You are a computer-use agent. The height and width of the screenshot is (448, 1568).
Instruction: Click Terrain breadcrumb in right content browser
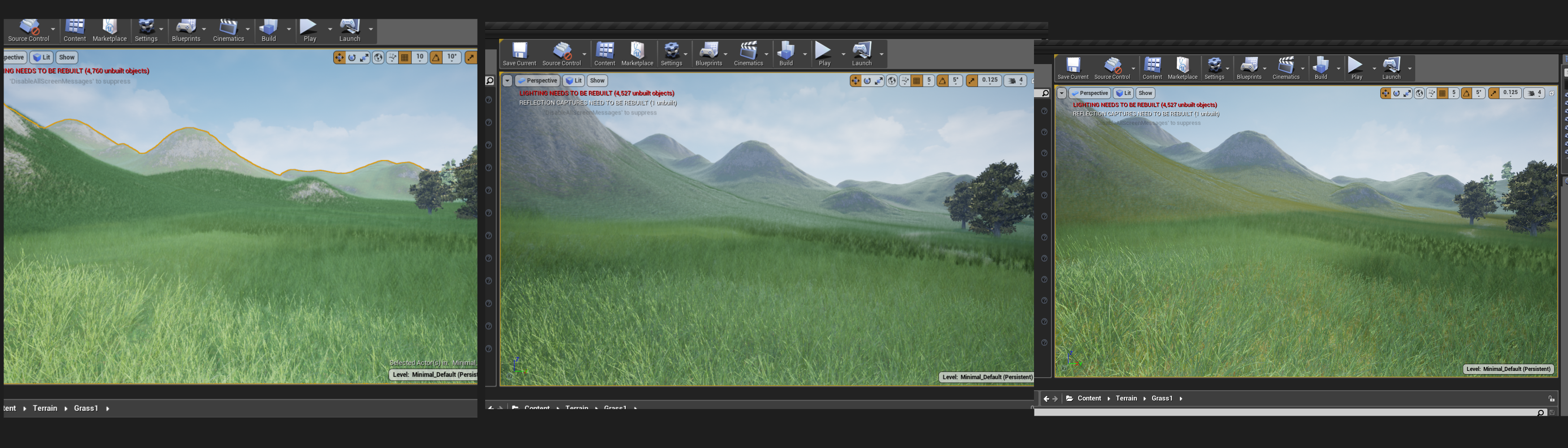coord(1126,399)
